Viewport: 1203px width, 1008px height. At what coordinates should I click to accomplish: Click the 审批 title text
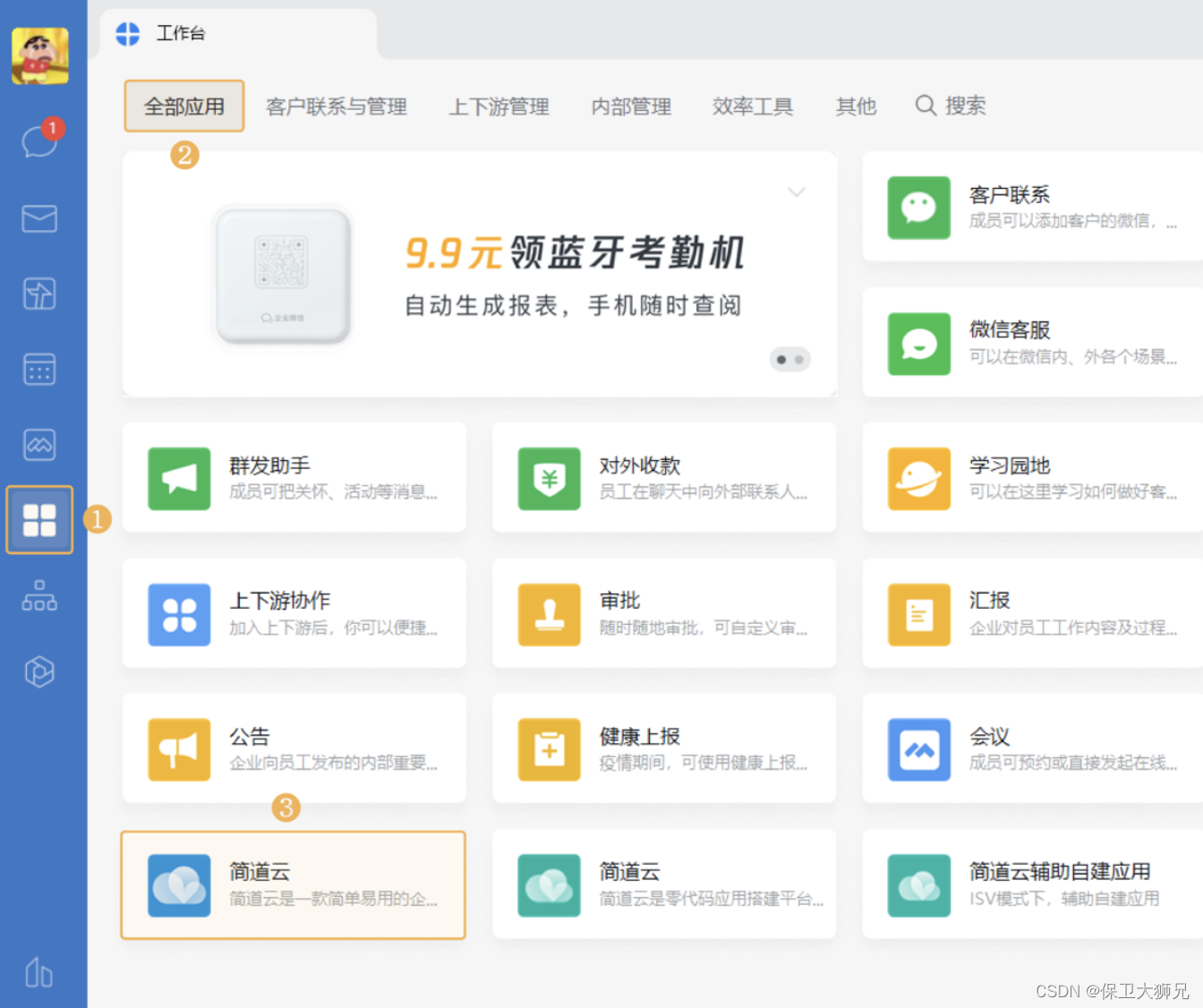[620, 601]
